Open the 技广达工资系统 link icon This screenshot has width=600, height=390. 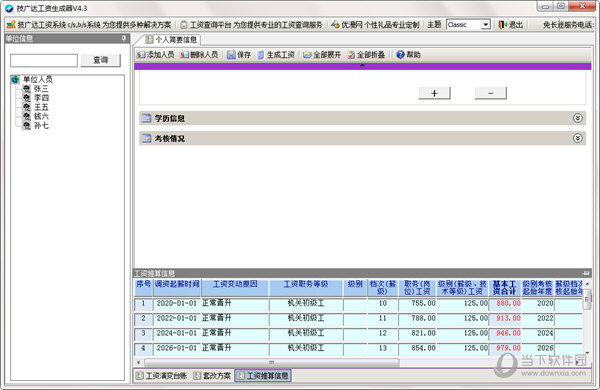point(11,24)
